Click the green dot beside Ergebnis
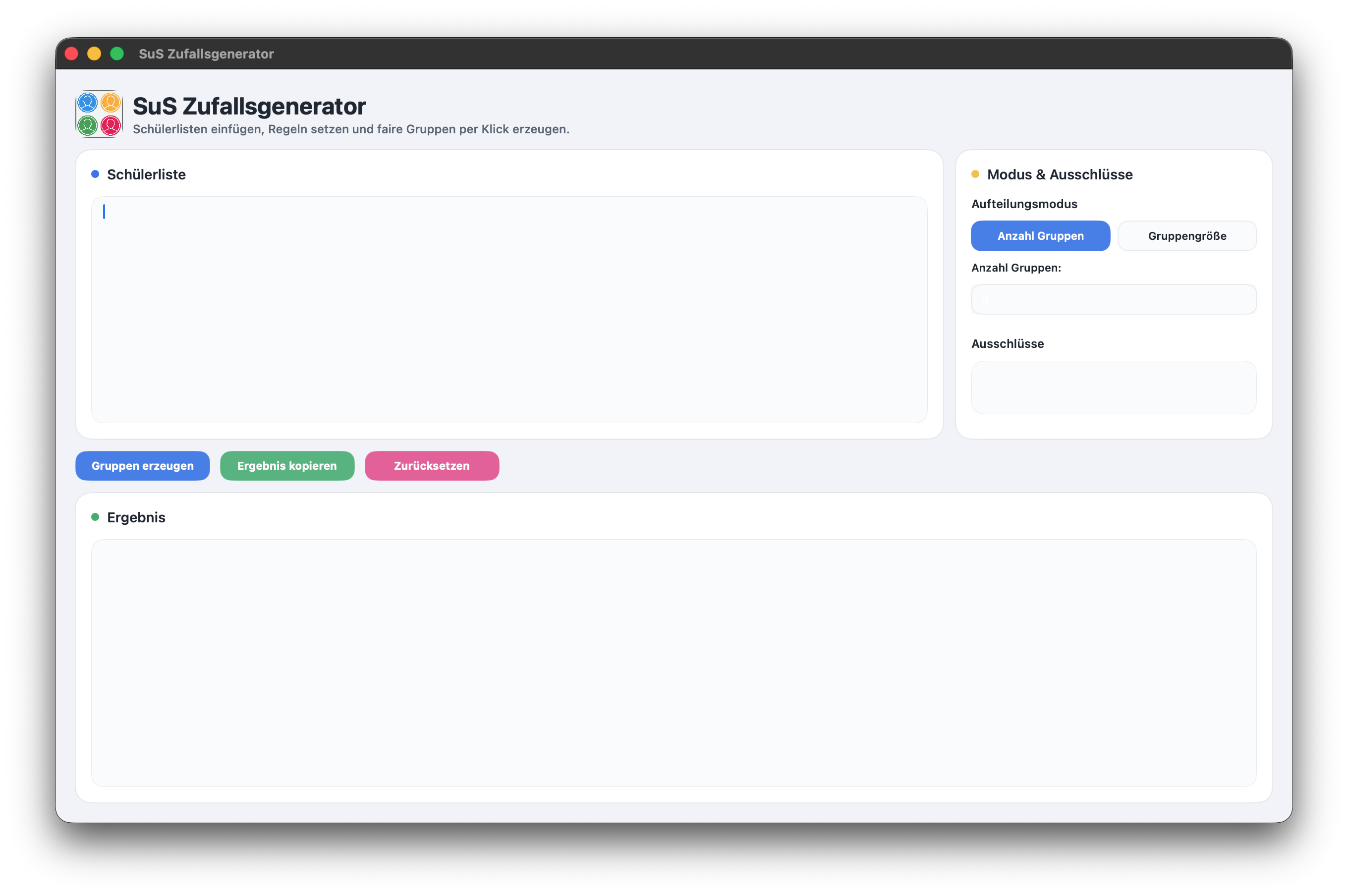Screen dimensions: 1348x896 (95, 516)
